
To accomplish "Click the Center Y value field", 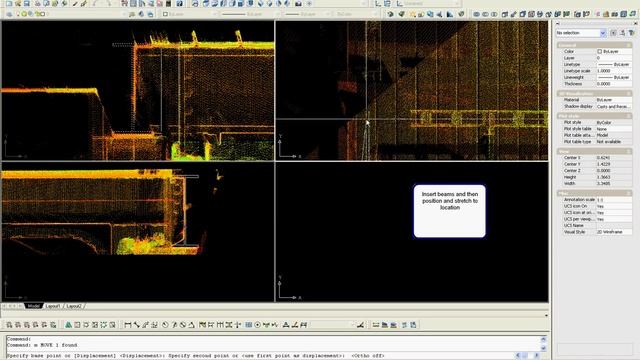I will tap(613, 164).
